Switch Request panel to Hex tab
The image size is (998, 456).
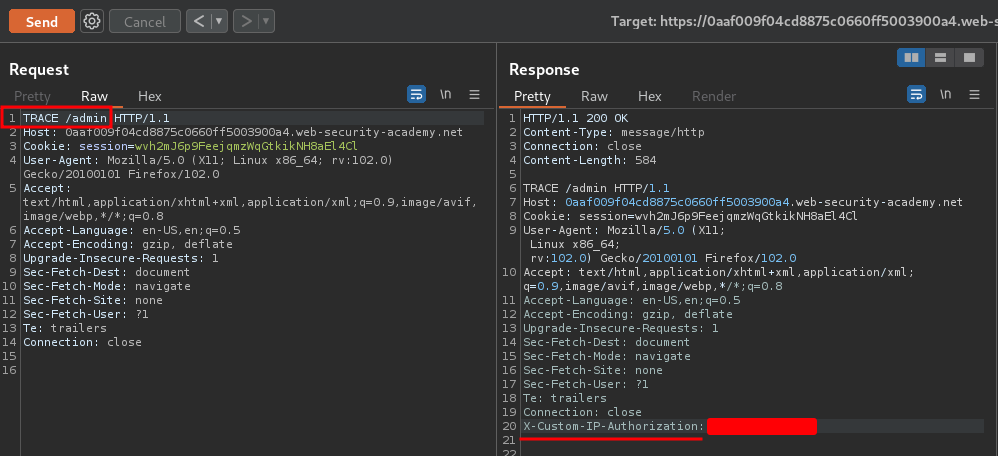tap(150, 96)
